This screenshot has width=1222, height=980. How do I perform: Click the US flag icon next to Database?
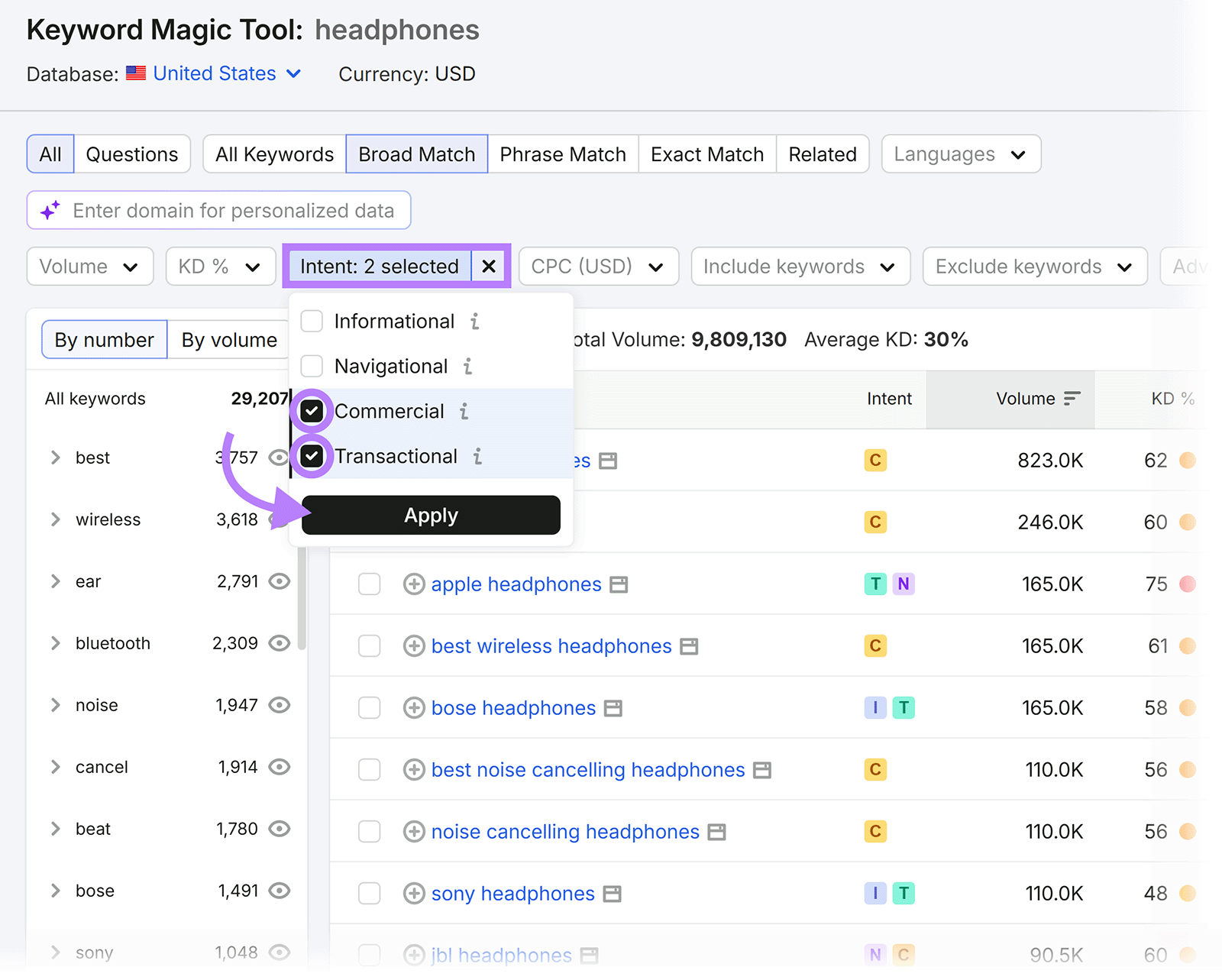(136, 73)
